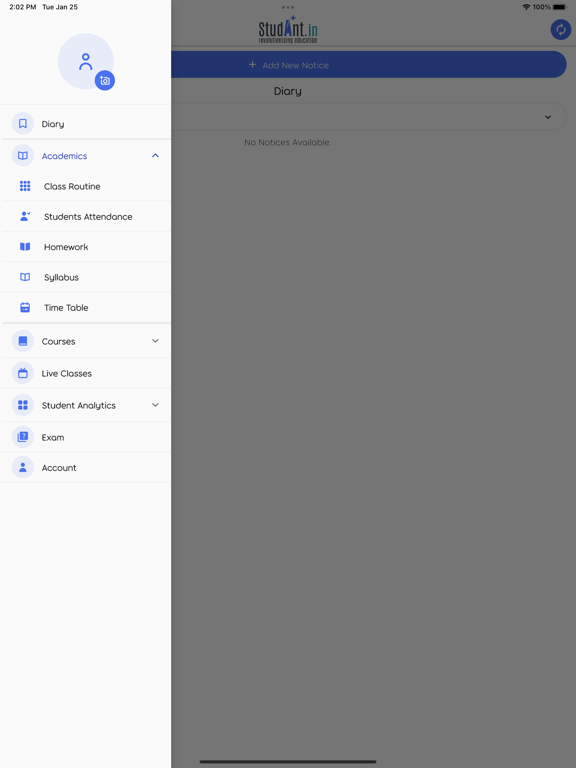Select Students Attendance menu entry
This screenshot has height=768, width=576.
coord(87,216)
